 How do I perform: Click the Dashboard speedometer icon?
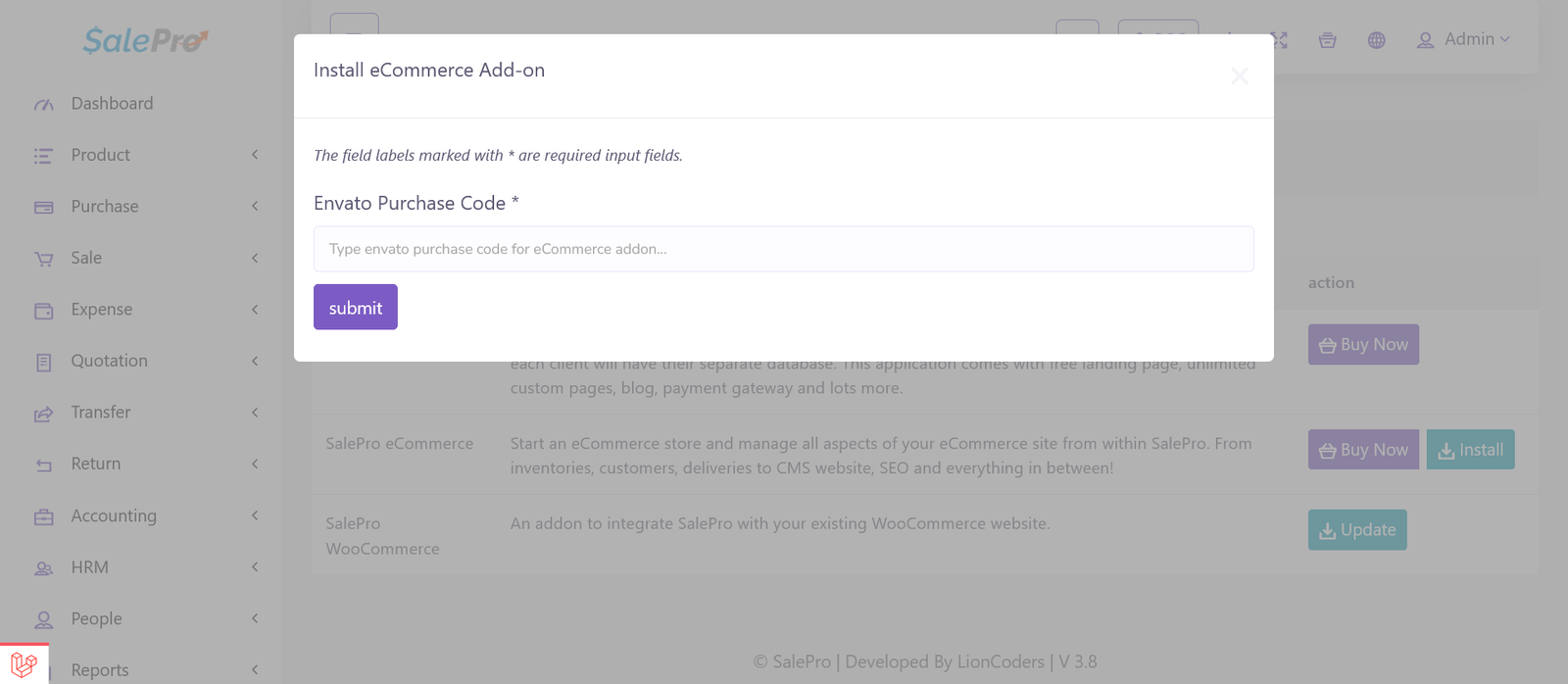click(44, 104)
